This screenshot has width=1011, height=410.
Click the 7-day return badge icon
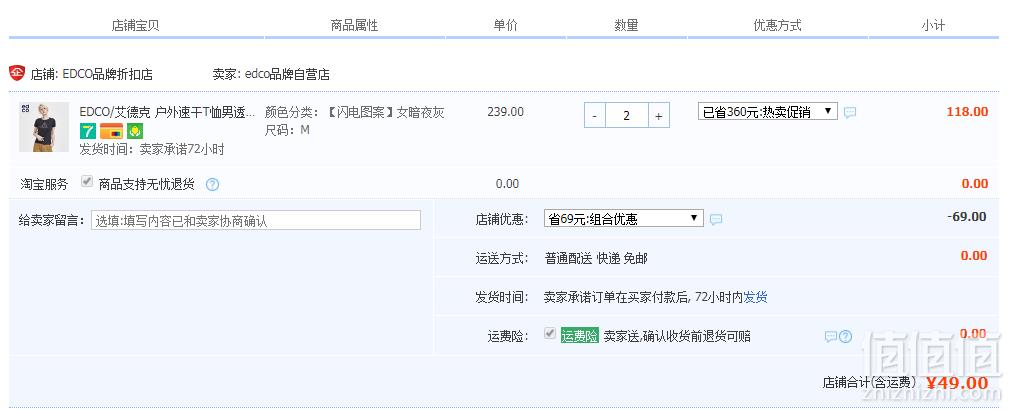click(87, 131)
